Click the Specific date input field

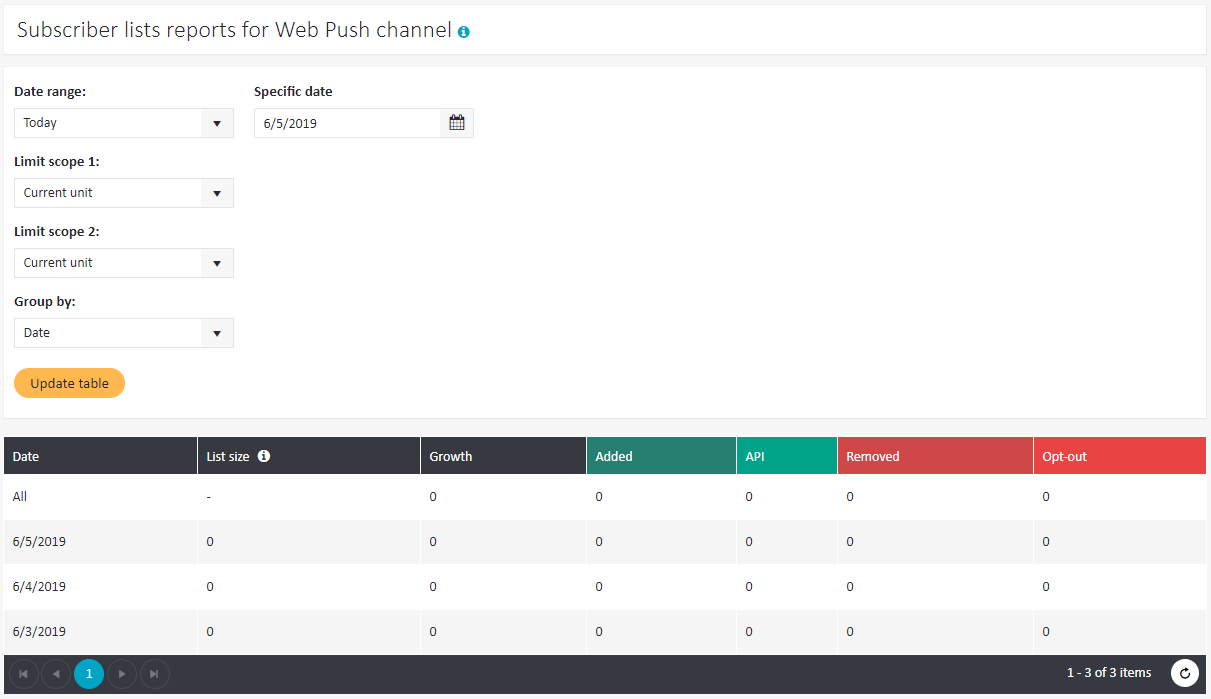click(x=347, y=123)
